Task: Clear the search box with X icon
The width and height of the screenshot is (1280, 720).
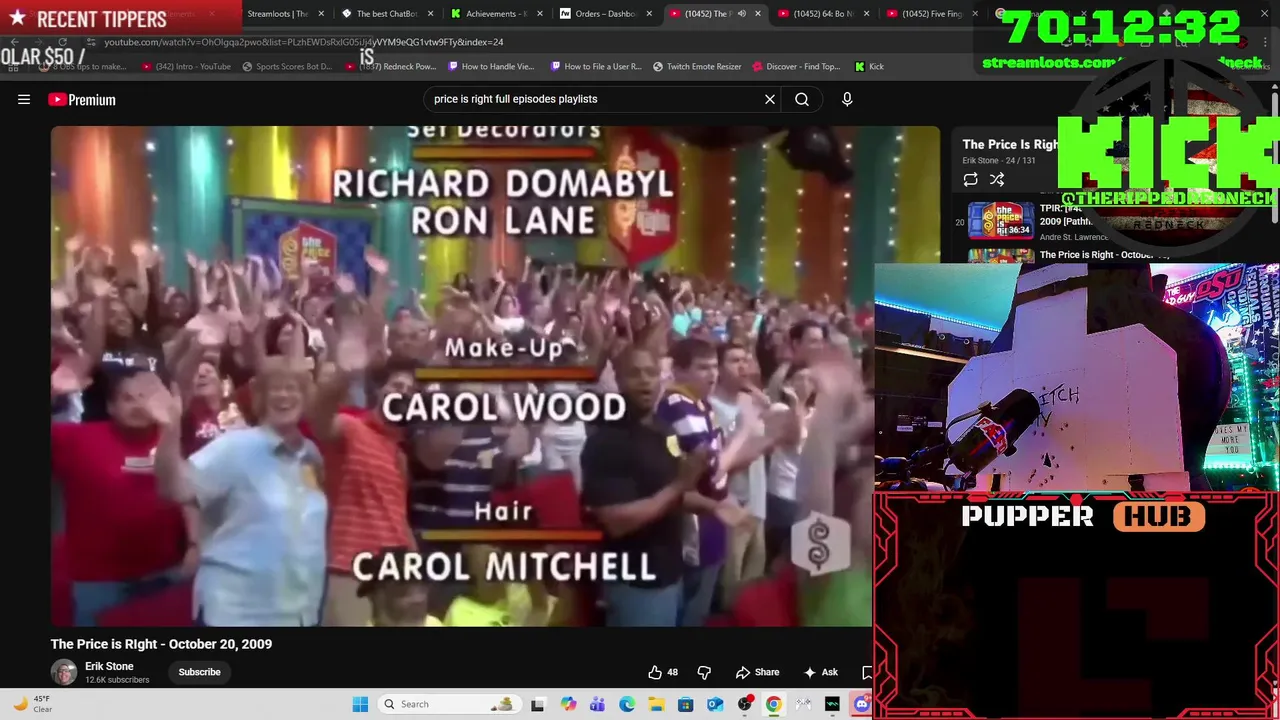Action: (x=770, y=99)
